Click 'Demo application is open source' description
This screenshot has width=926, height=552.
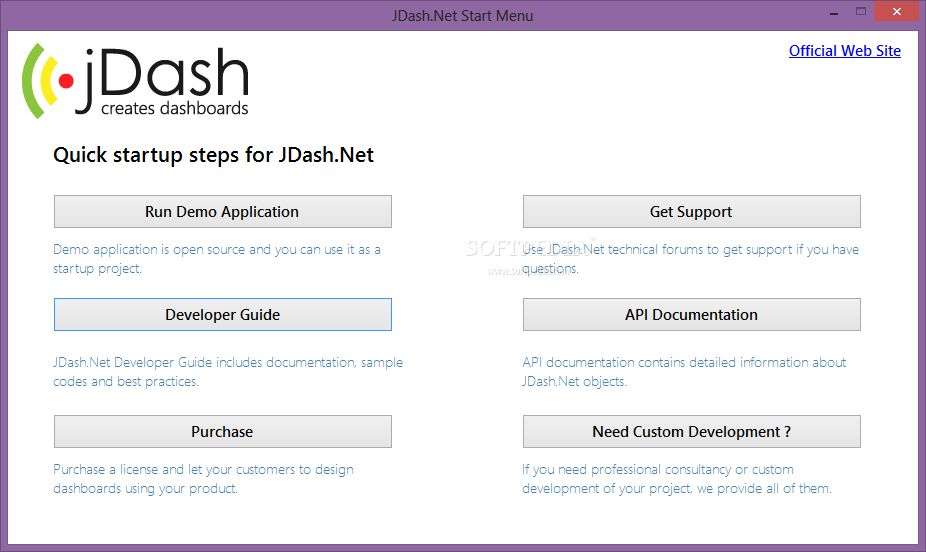(217, 259)
